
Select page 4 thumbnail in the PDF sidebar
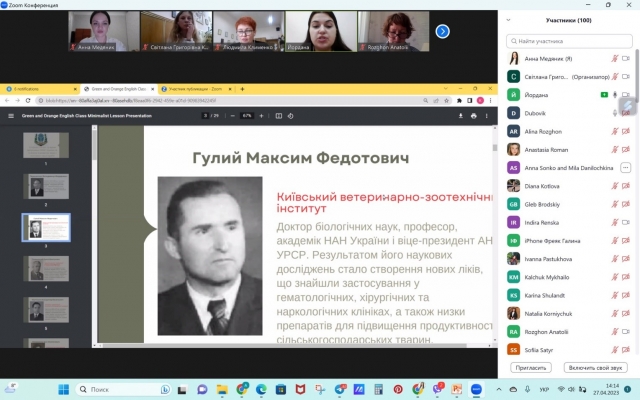(46, 269)
